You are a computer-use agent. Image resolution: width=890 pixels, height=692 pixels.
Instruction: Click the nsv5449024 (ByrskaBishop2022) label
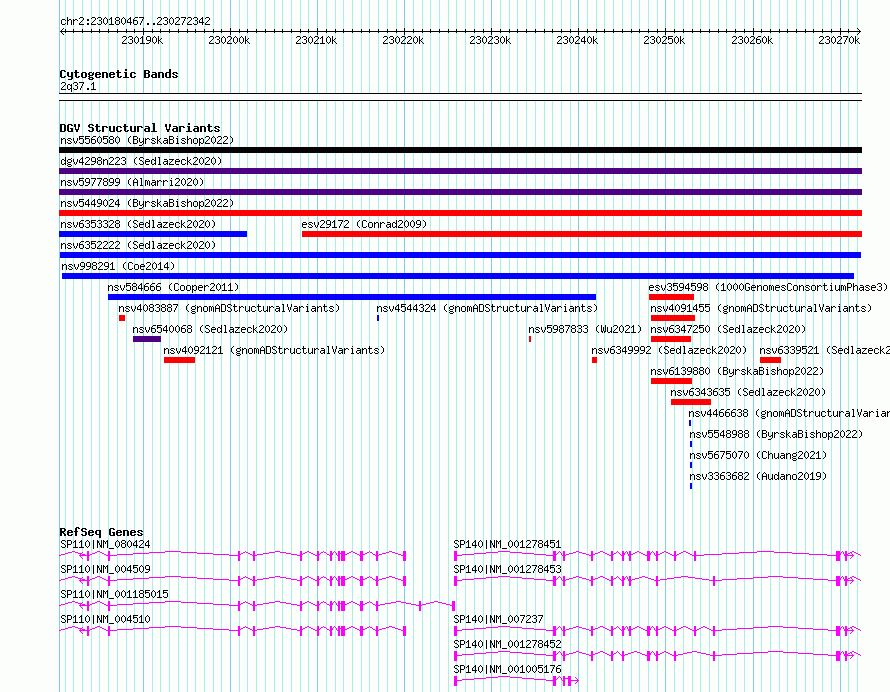[x=147, y=203]
